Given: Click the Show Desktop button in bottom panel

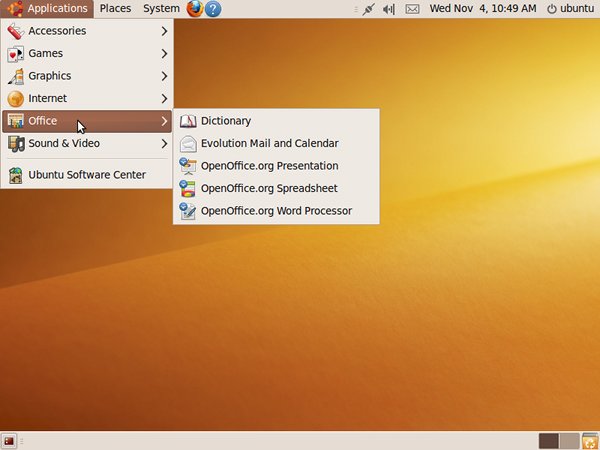Looking at the screenshot, I should pos(9,441).
